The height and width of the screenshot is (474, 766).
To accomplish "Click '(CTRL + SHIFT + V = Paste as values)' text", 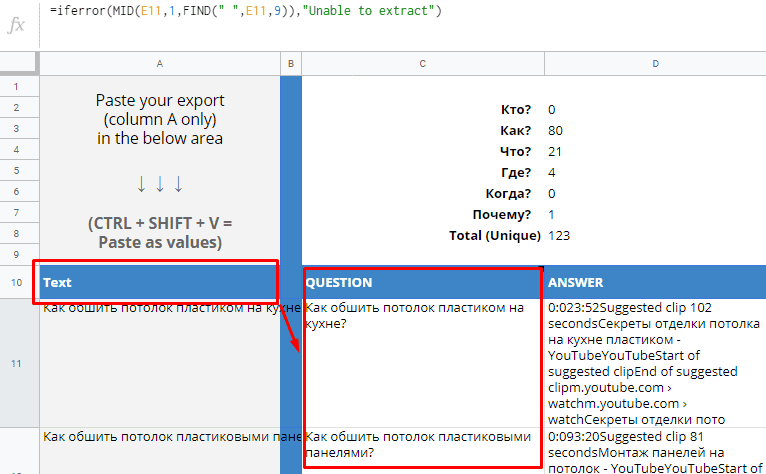I will pos(160,233).
